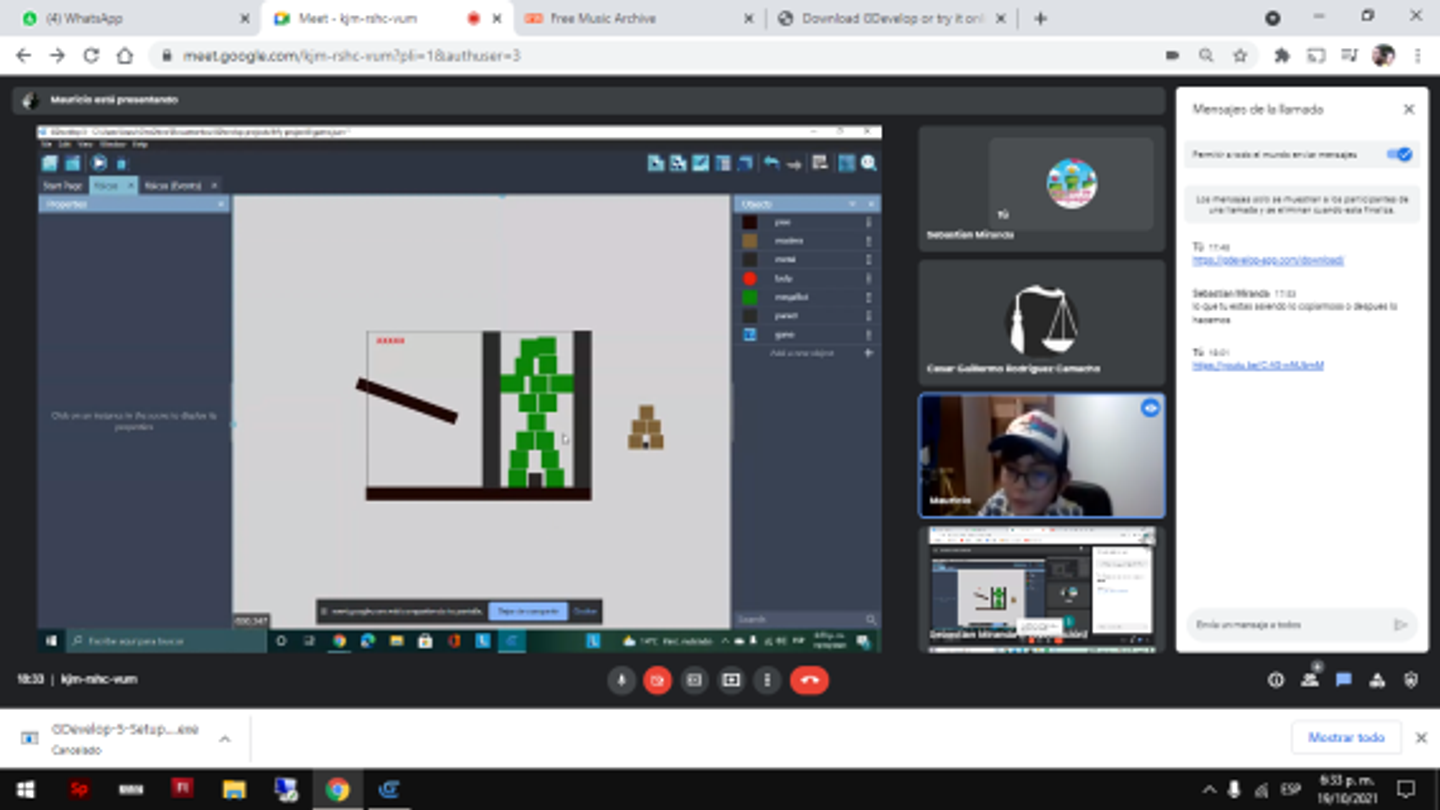Open the participants people panel
The height and width of the screenshot is (810, 1440).
[x=1310, y=680]
